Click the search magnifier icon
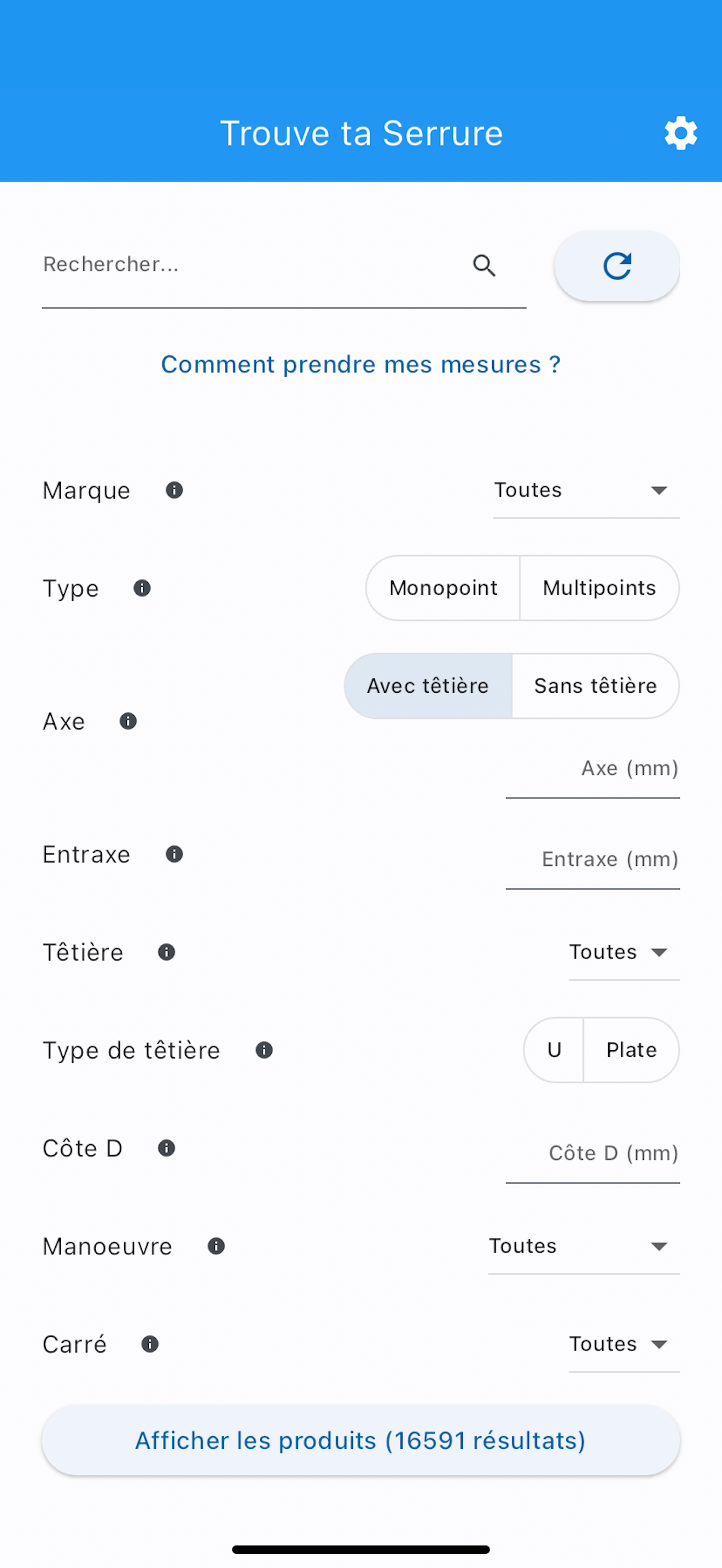Screen dimensions: 722x1568 pyautogui.click(x=484, y=265)
